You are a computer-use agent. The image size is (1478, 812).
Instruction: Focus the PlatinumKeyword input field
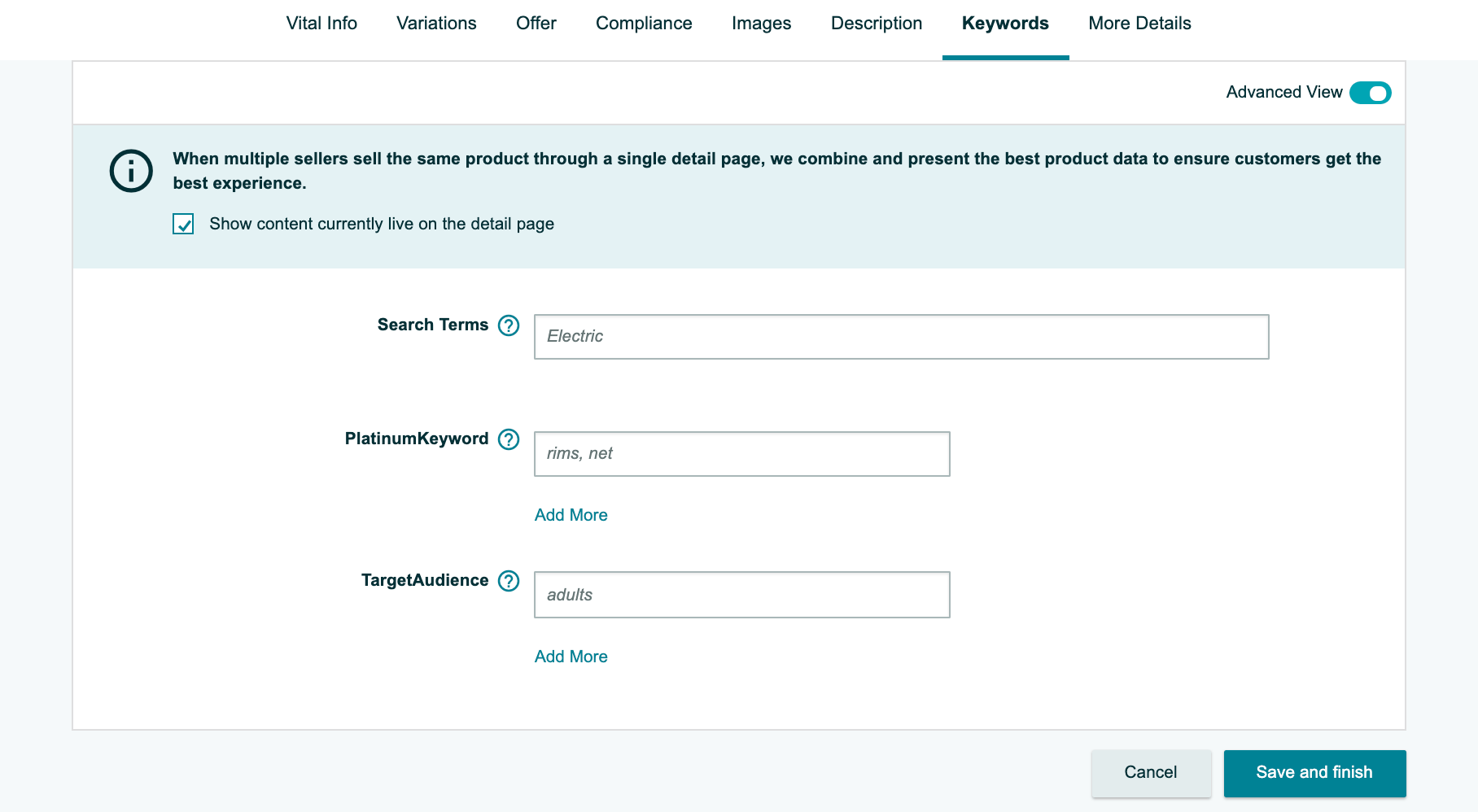pos(741,454)
